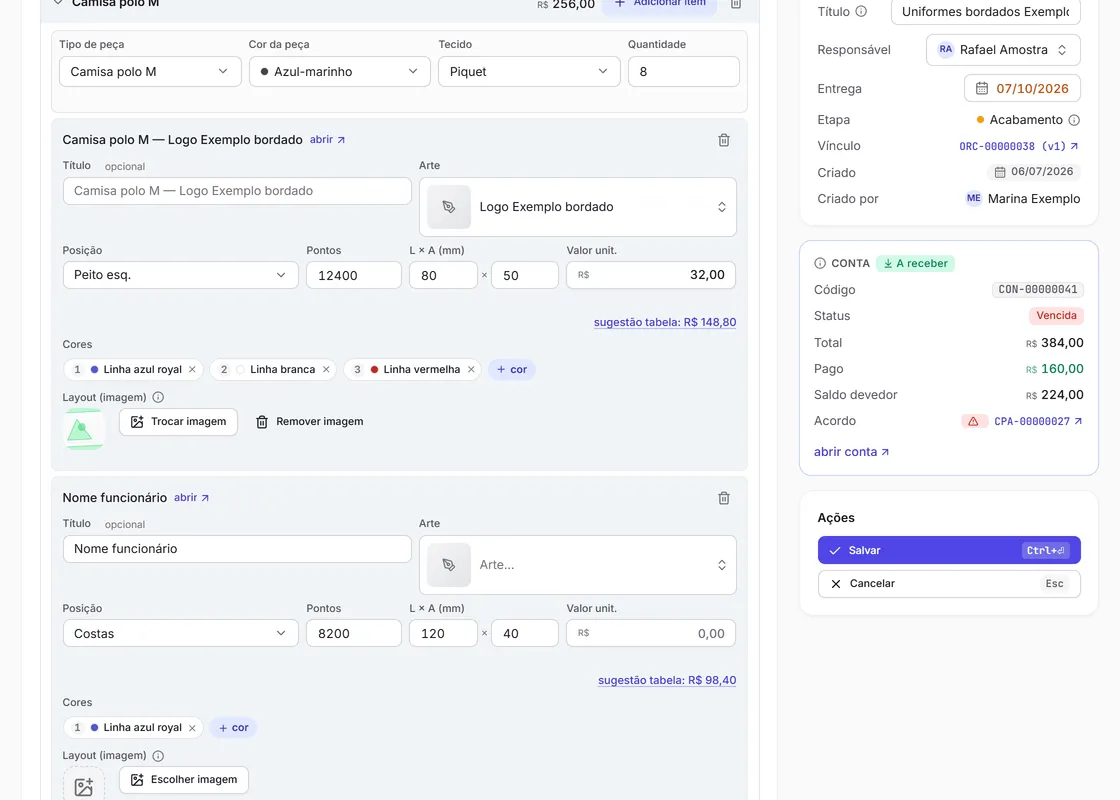Image resolution: width=1120 pixels, height=800 pixels.
Task: Open the Tipo de peça dropdown
Action: [150, 71]
